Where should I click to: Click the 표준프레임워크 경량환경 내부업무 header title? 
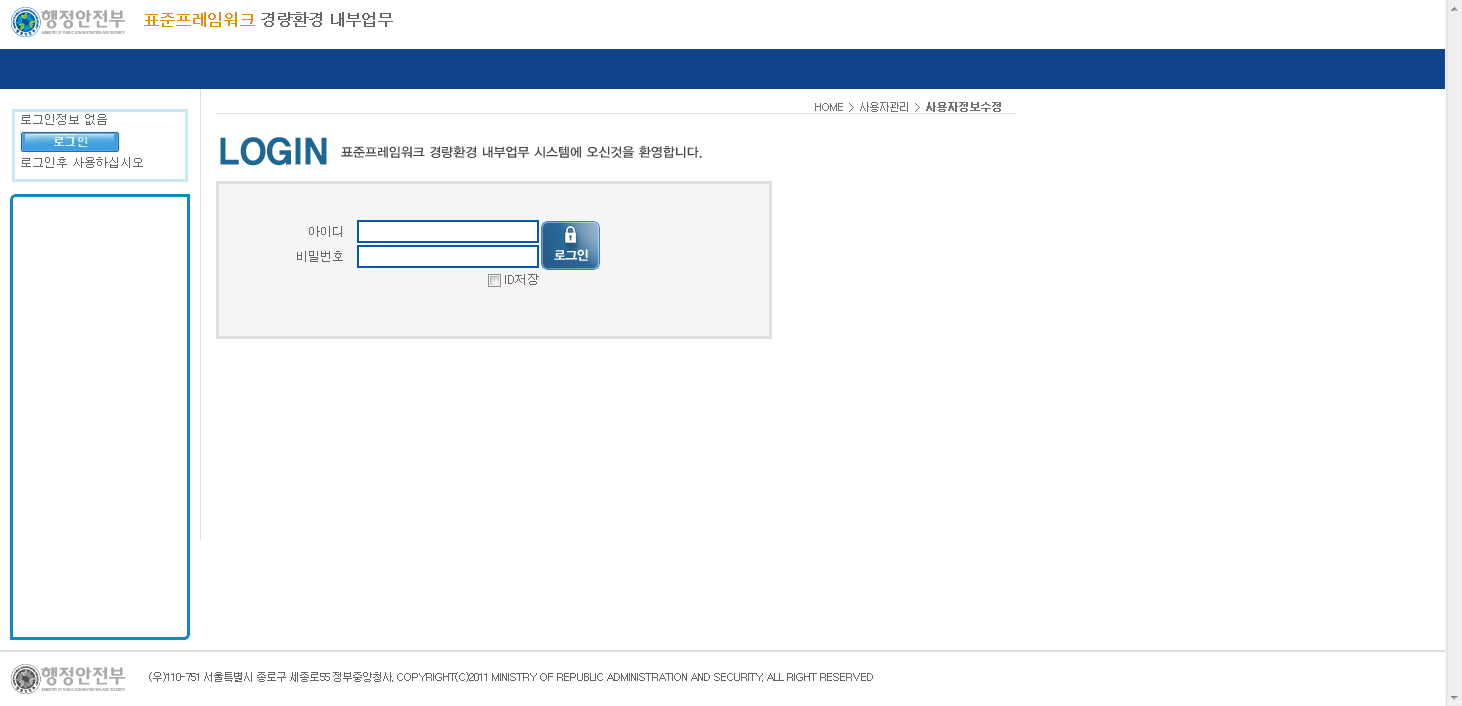pyautogui.click(x=268, y=20)
